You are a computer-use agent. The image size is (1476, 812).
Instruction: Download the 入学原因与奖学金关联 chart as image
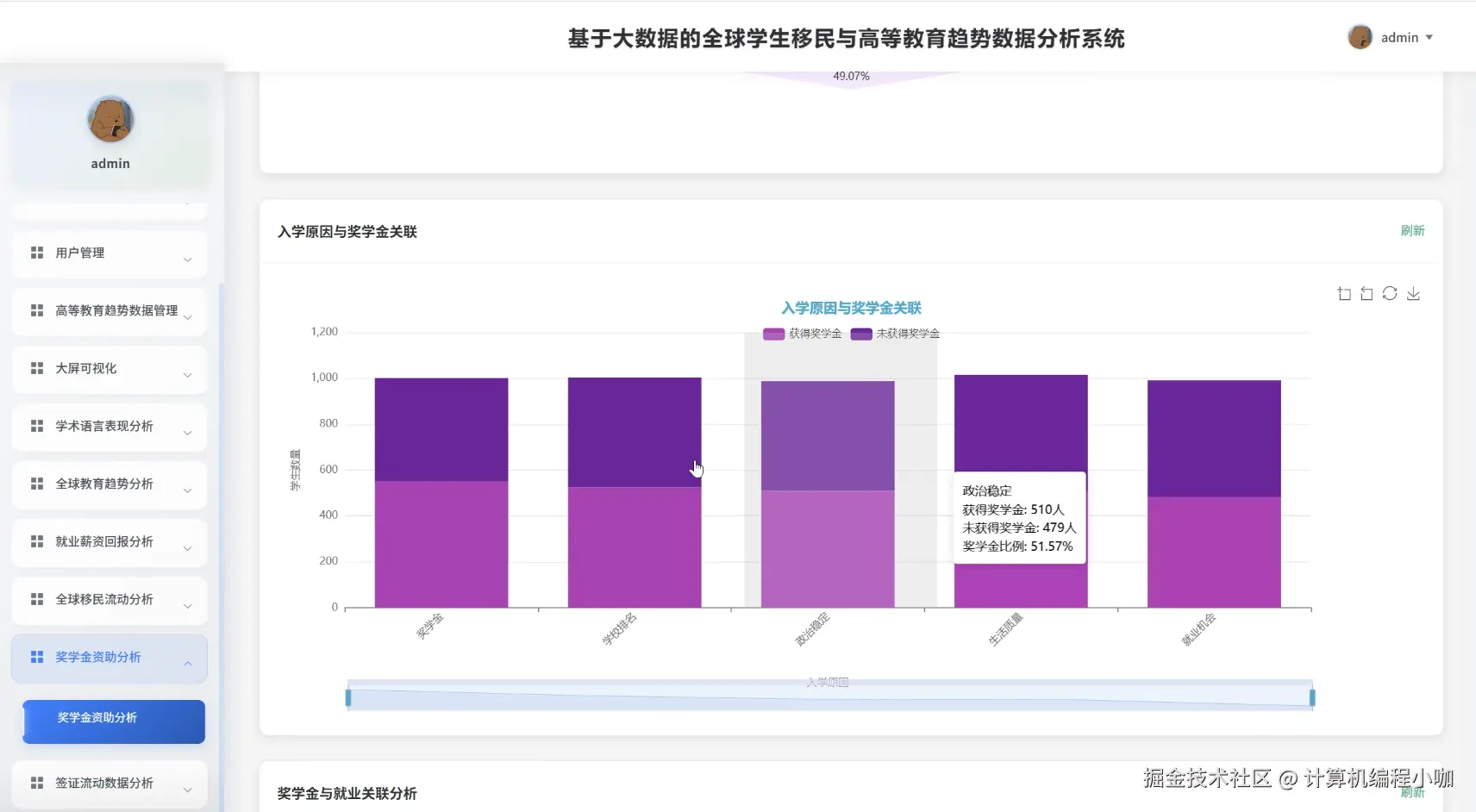tap(1413, 293)
